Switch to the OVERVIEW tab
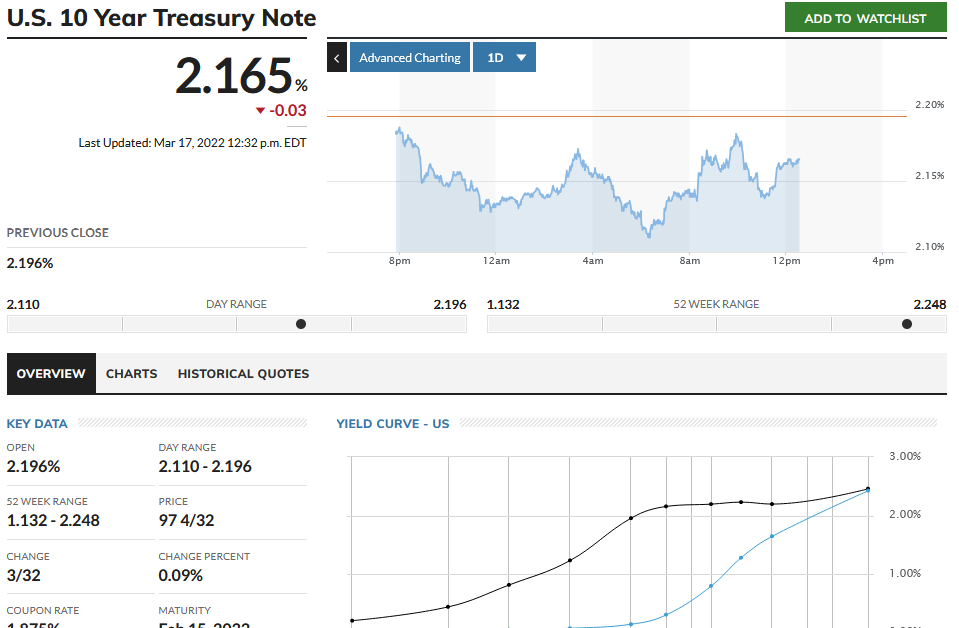Screen dimensions: 959x628 [51, 374]
